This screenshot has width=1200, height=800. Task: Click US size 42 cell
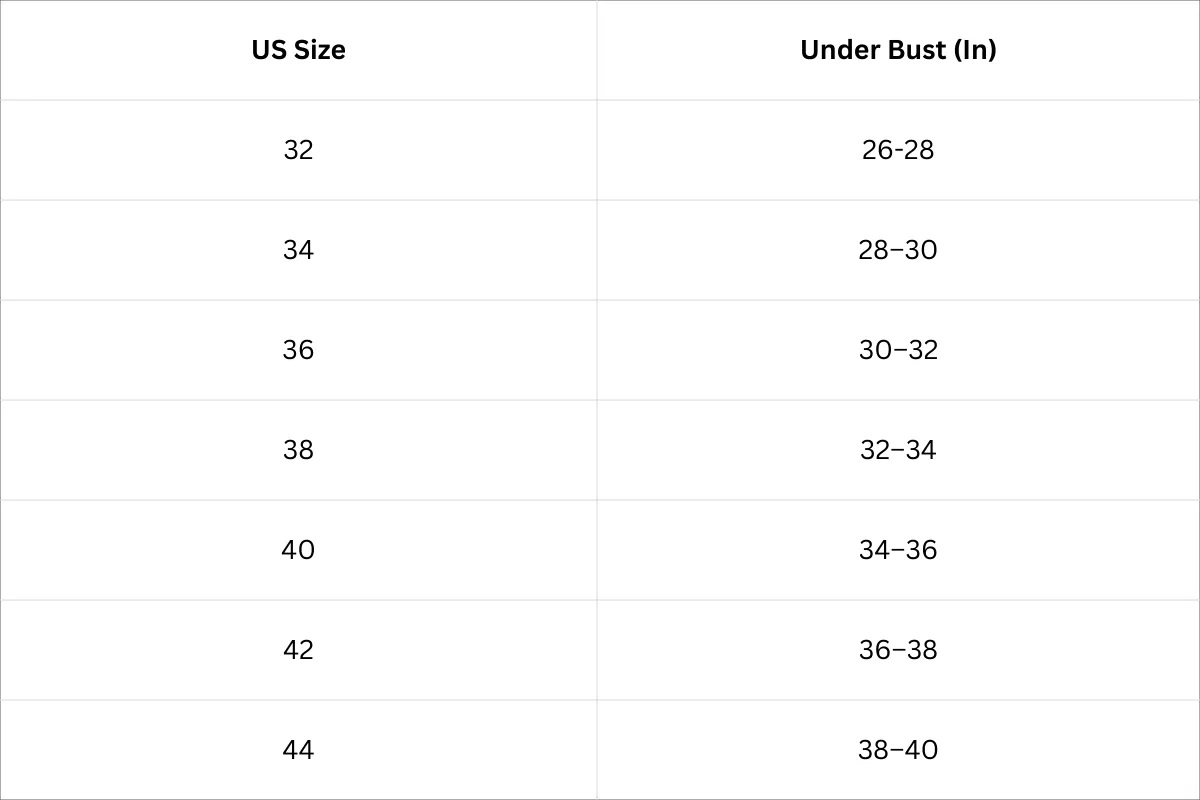[298, 650]
